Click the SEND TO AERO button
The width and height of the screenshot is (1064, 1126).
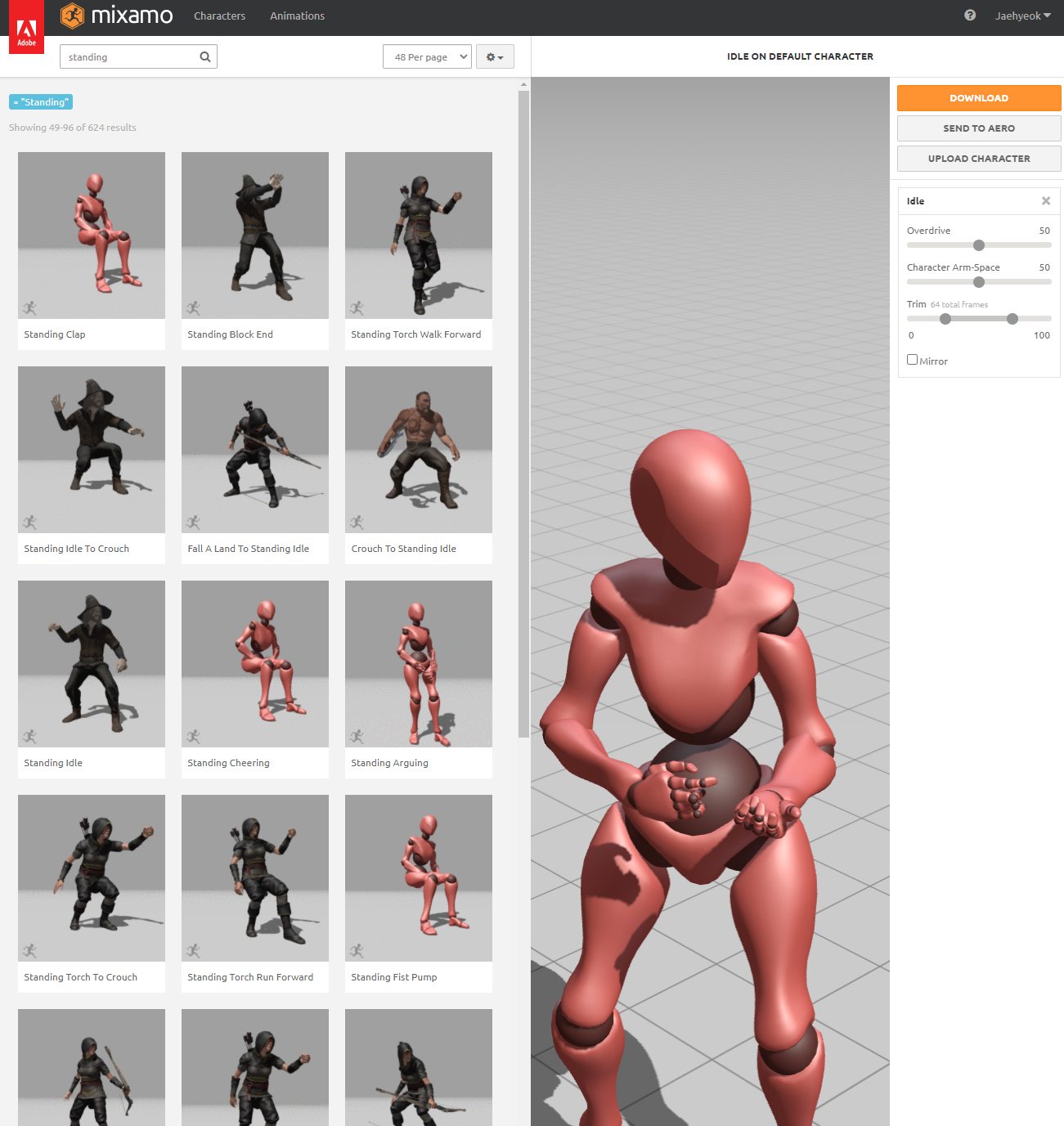coord(979,128)
